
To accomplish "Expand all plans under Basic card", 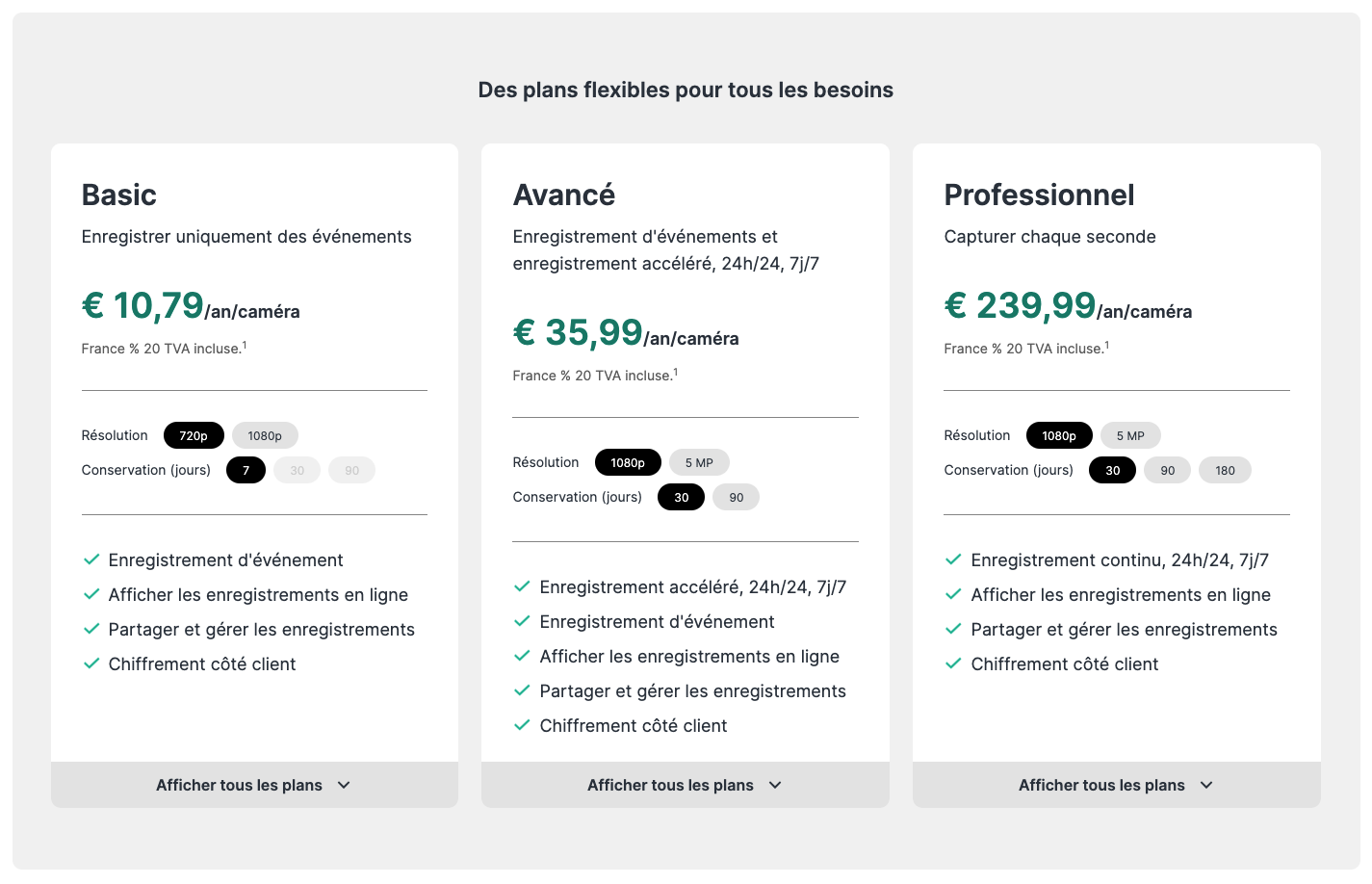I will (x=254, y=785).
